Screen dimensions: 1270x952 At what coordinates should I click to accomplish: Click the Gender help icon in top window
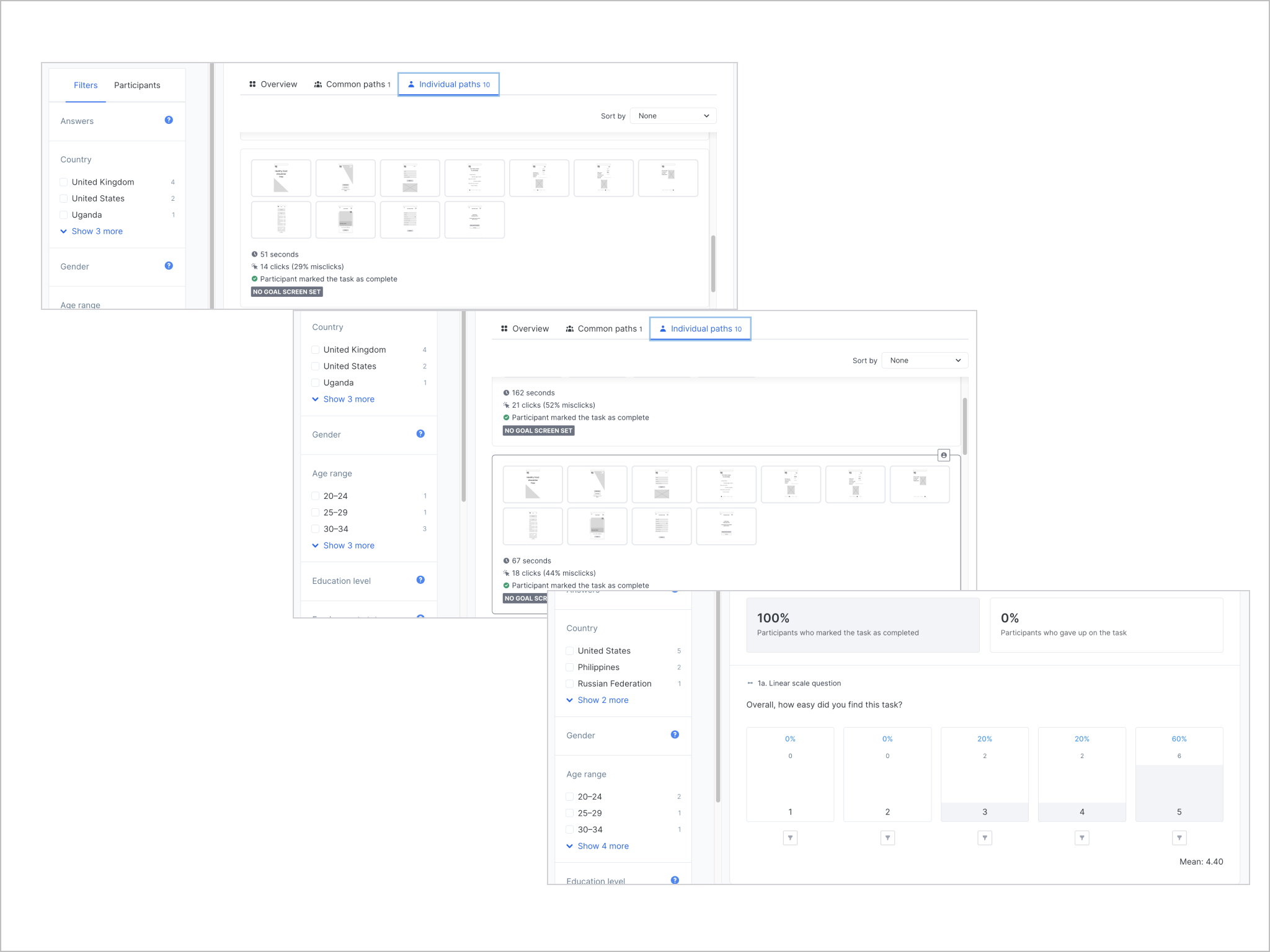[x=169, y=266]
